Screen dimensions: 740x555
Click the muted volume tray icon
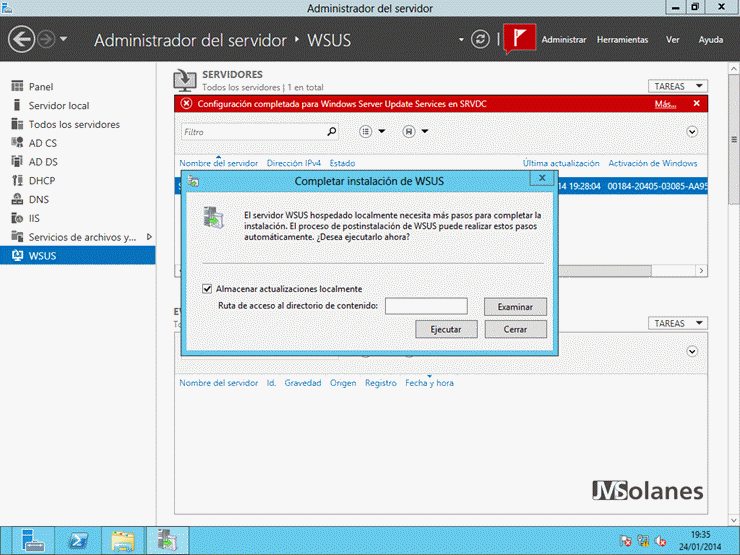tap(661, 540)
